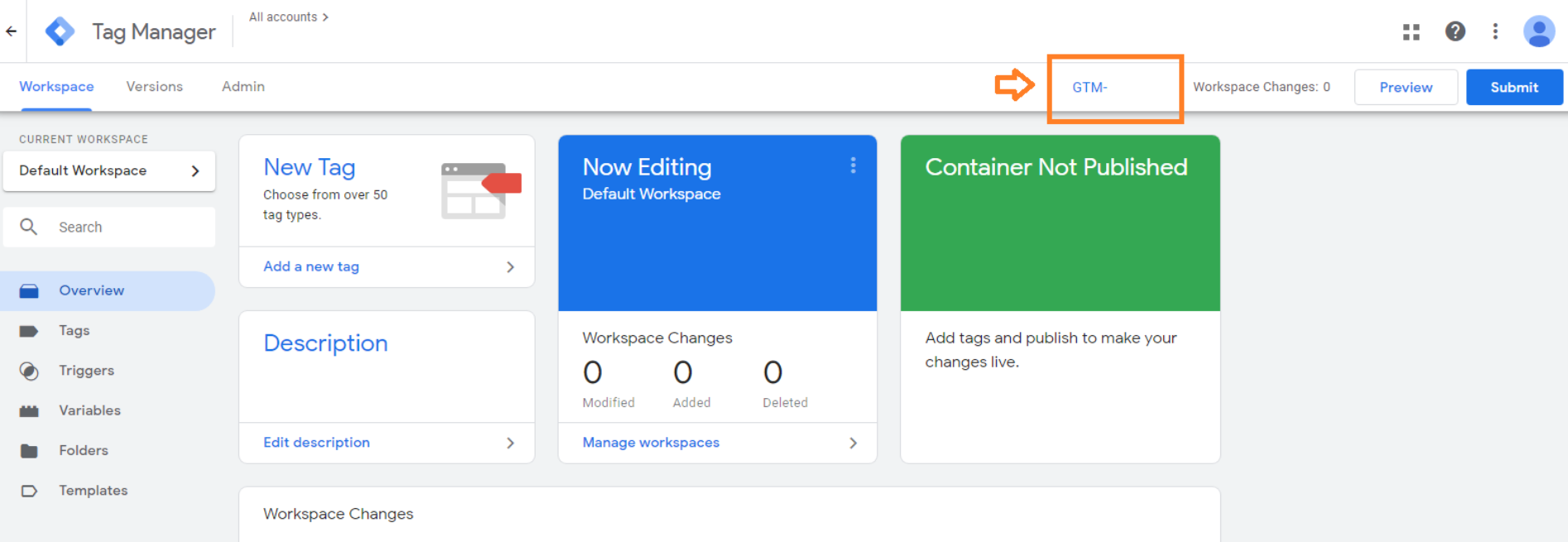Click the blue Submit button

(x=1514, y=87)
